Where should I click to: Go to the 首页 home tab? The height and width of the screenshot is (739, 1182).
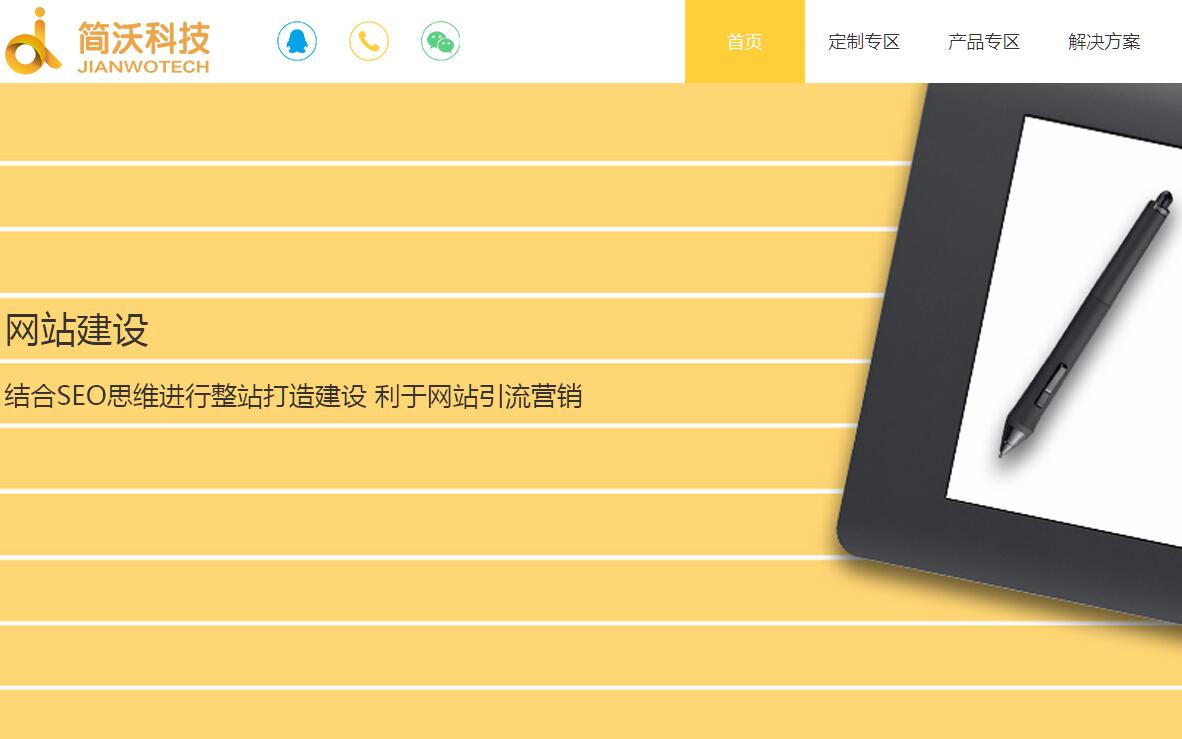coord(745,41)
